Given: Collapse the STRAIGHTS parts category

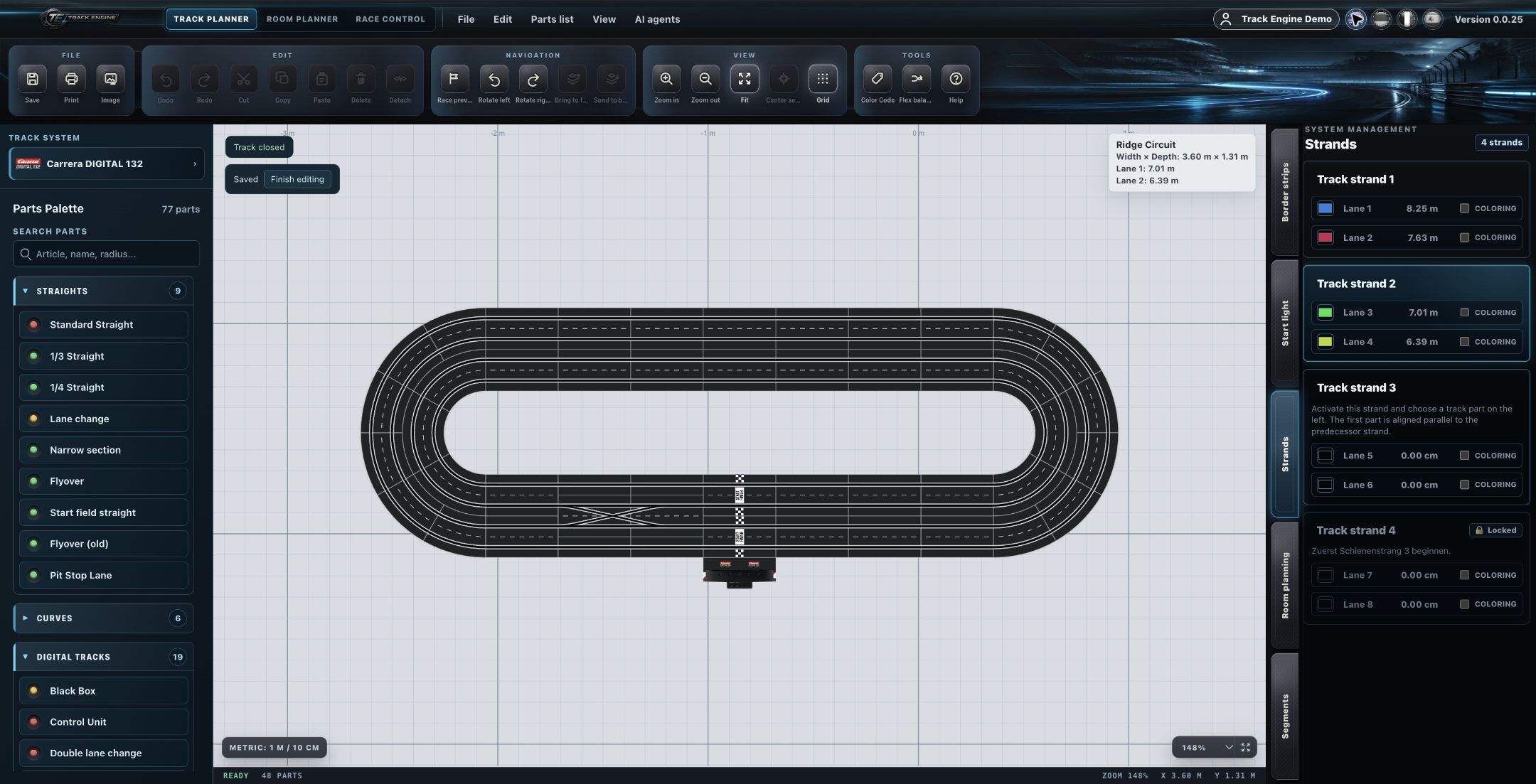Looking at the screenshot, I should [x=104, y=291].
